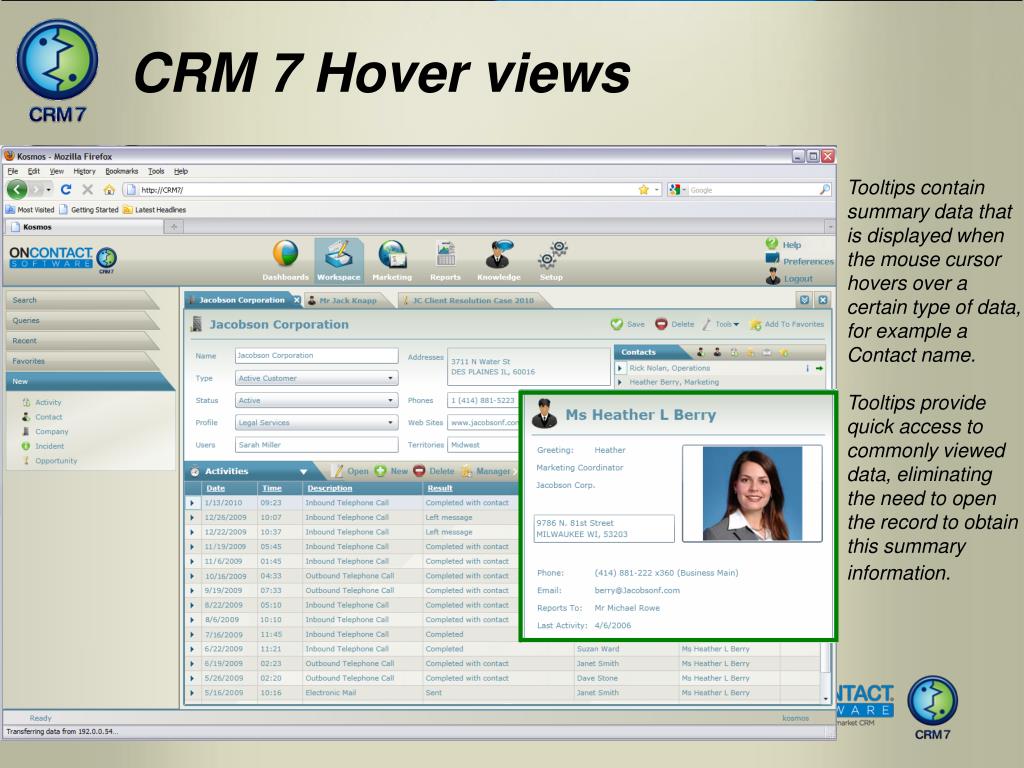Open the Most Visited bookmark

click(30, 210)
